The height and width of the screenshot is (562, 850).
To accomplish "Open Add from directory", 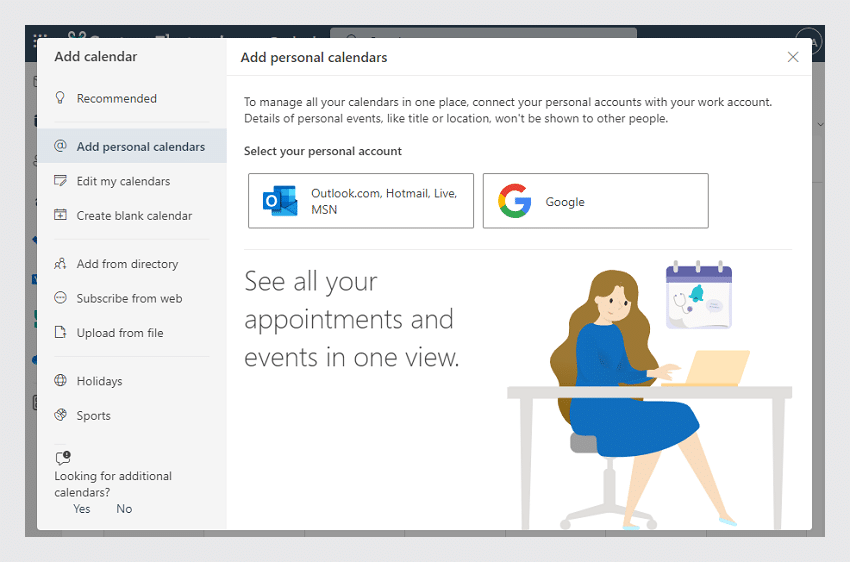I will point(132,264).
